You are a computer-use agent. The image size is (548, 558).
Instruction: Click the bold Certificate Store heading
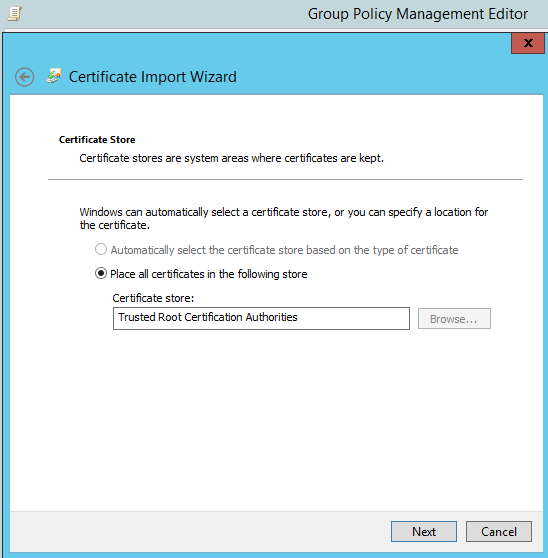click(x=97, y=140)
